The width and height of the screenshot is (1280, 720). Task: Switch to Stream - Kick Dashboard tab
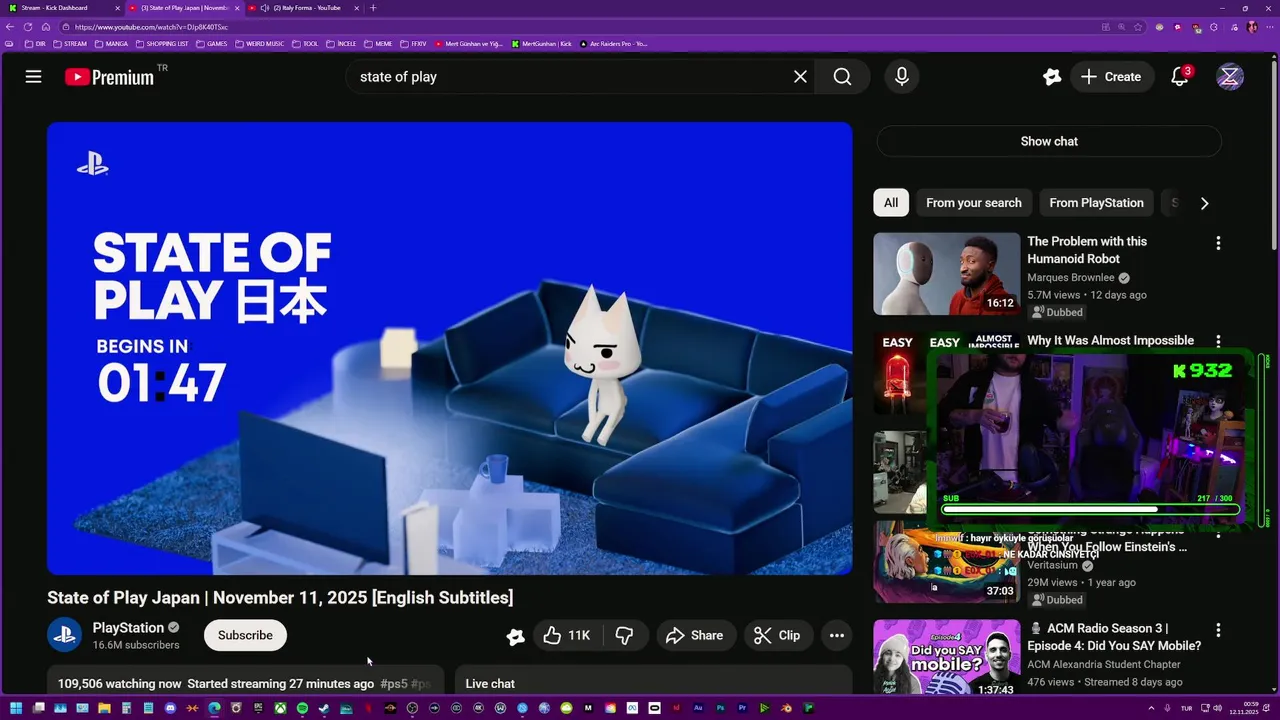point(60,8)
